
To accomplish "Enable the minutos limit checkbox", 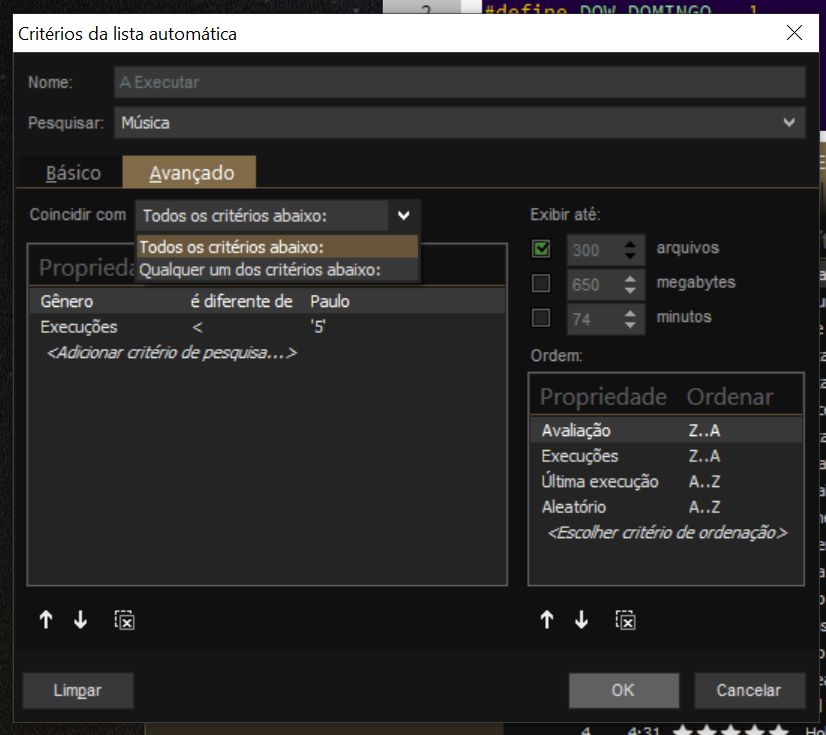I will (541, 318).
